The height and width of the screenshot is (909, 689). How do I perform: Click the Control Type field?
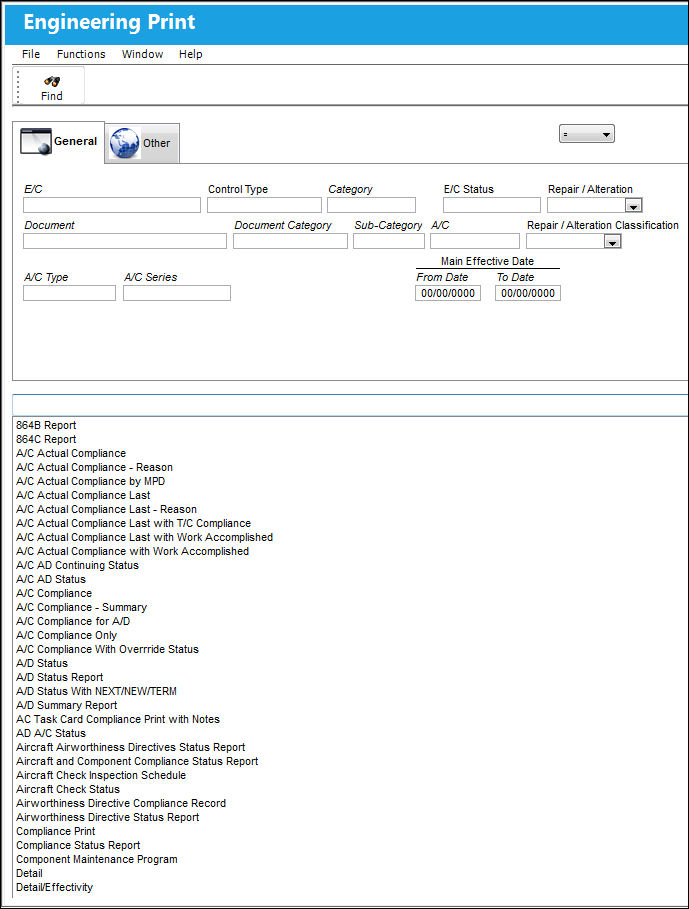click(264, 205)
